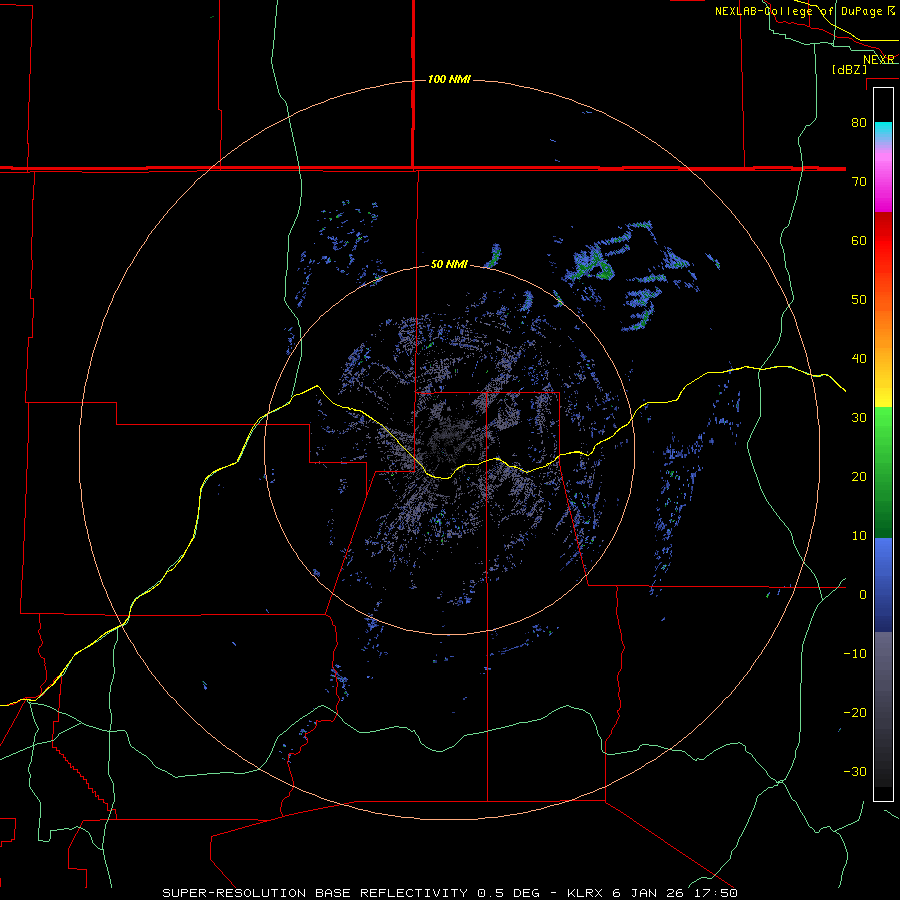Click the -10 dBZ scale label
This screenshot has height=900, width=900.
click(x=855, y=654)
